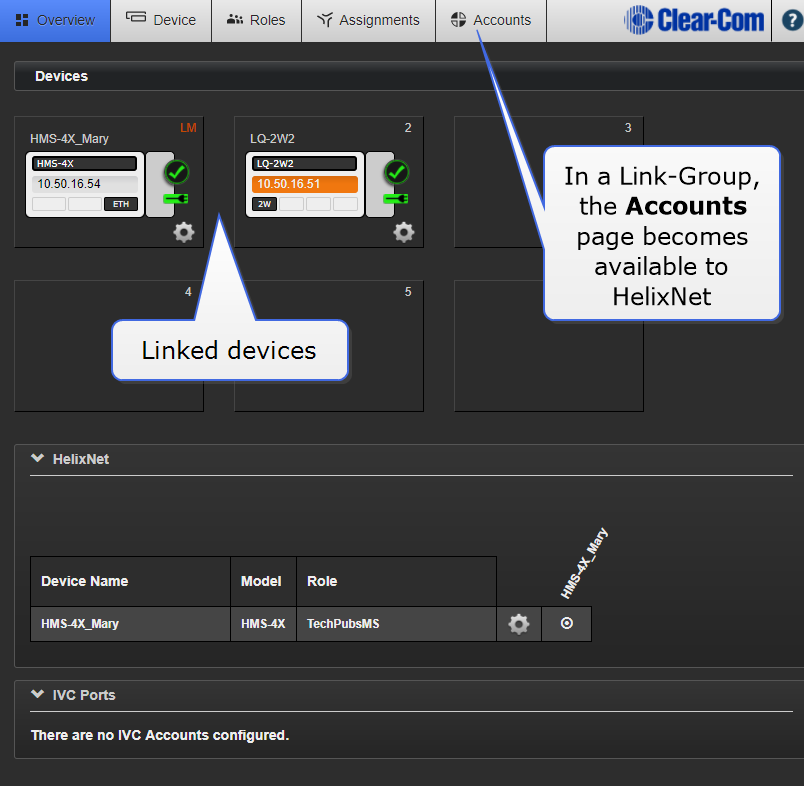Open the Device tab
The width and height of the screenshot is (804, 786).
pyautogui.click(x=161, y=20)
